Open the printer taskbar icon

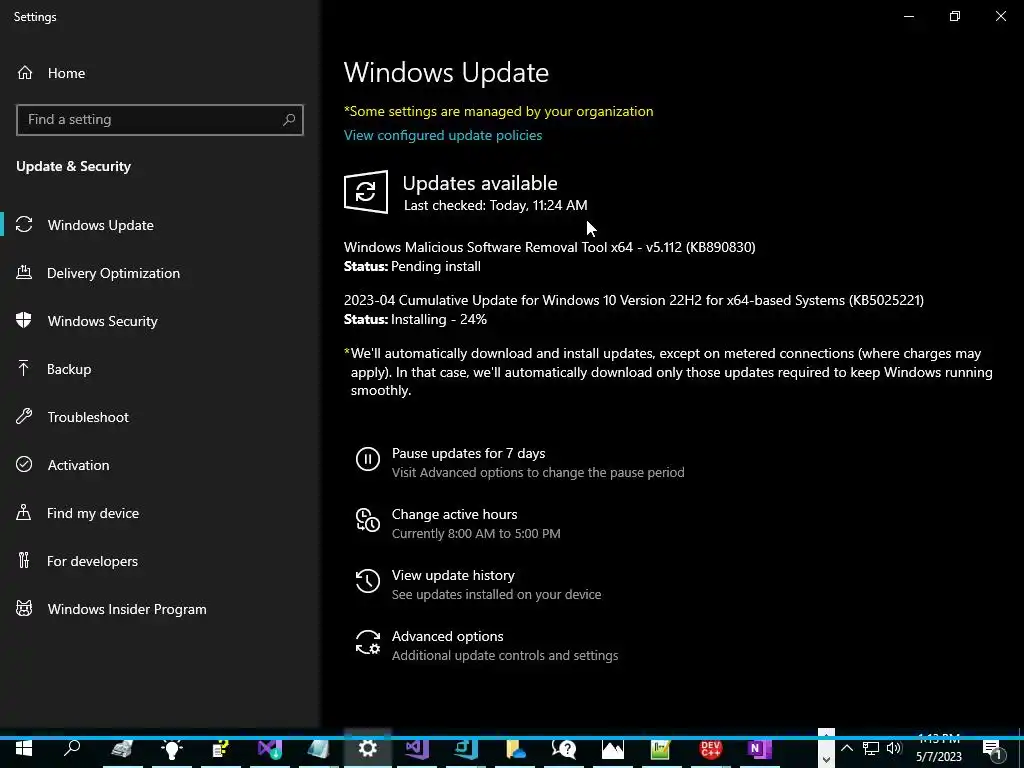tap(122, 749)
